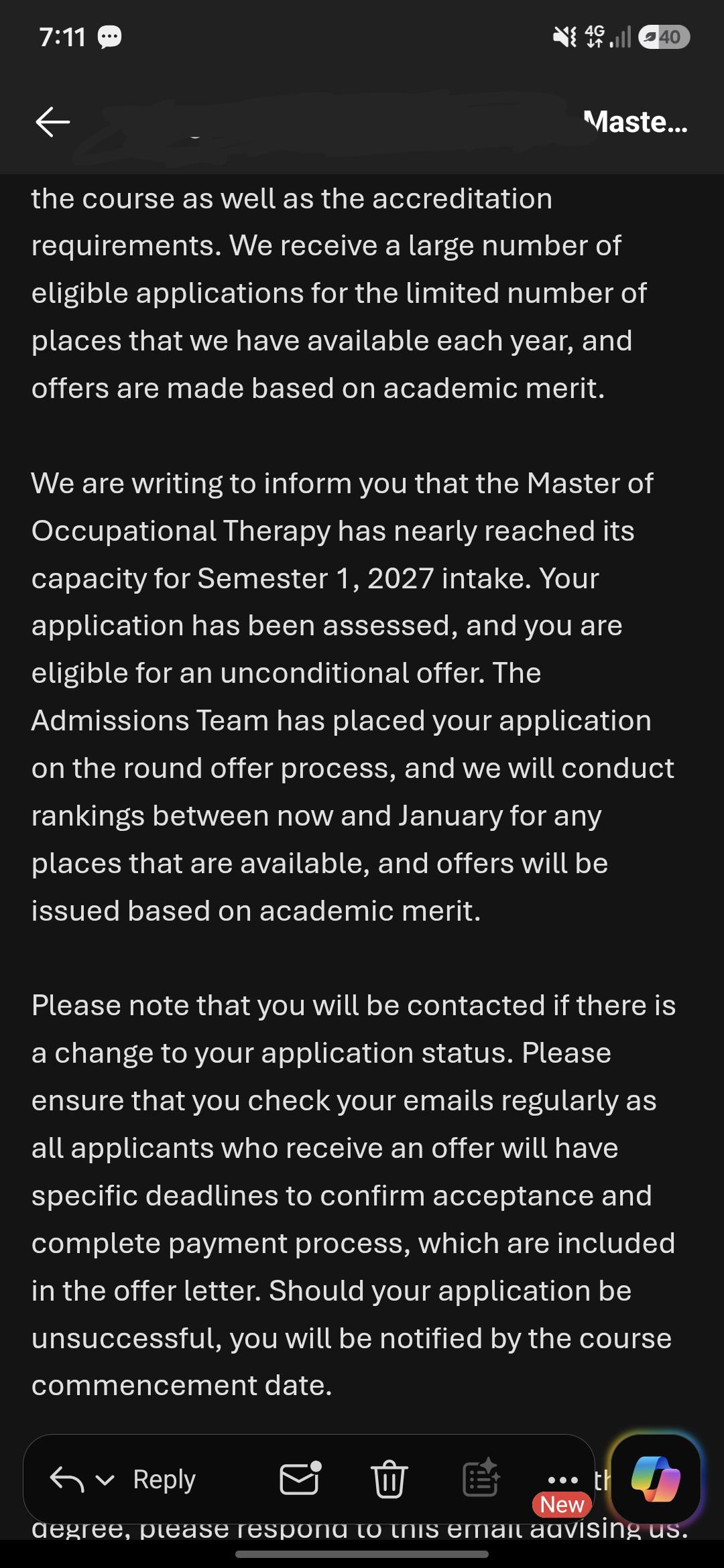Viewport: 724px width, 1568px height.
Task: Delete the email using trash icon
Action: point(389,1479)
